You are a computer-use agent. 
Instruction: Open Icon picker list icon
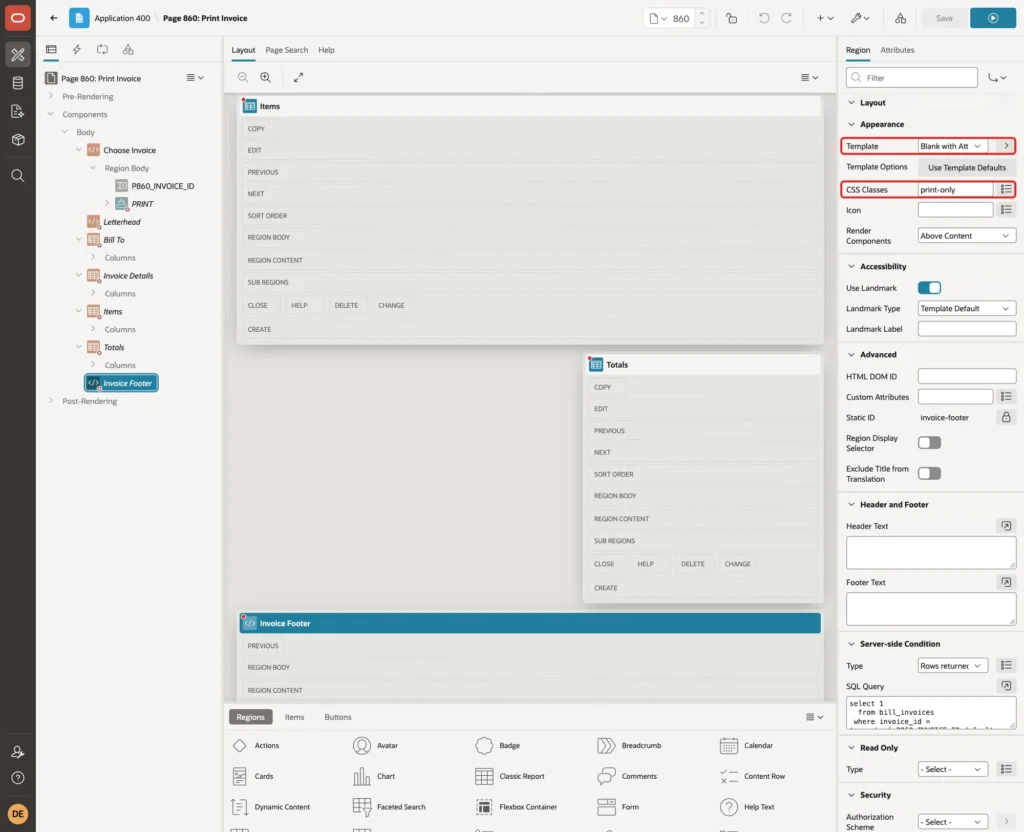pos(1006,210)
